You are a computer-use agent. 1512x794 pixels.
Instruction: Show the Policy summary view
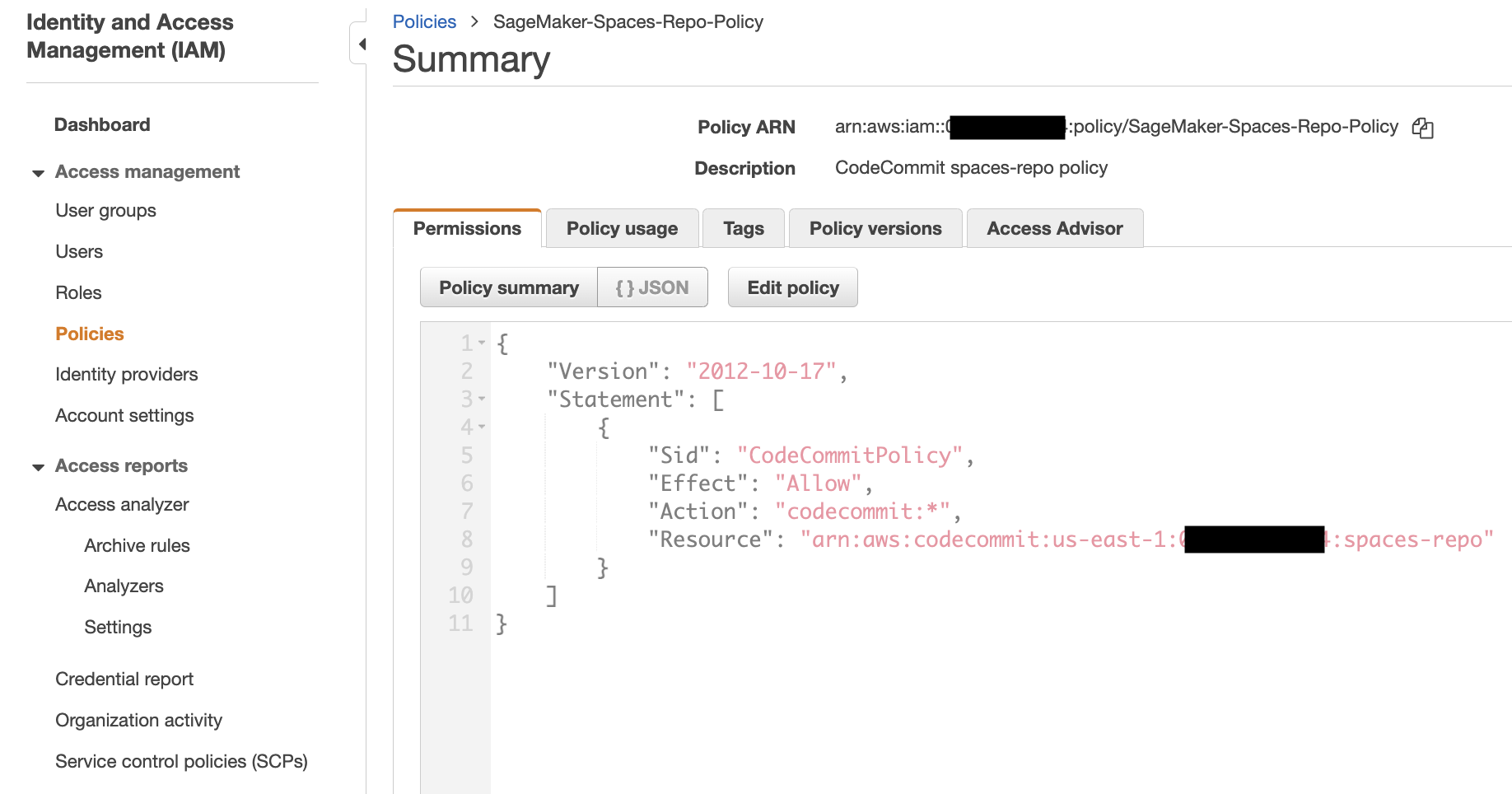(508, 287)
